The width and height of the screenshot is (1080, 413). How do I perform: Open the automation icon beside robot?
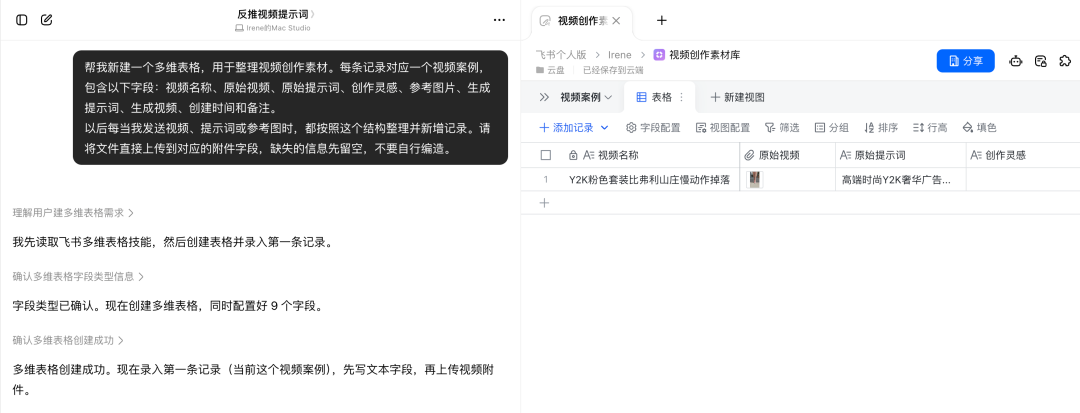(1041, 61)
